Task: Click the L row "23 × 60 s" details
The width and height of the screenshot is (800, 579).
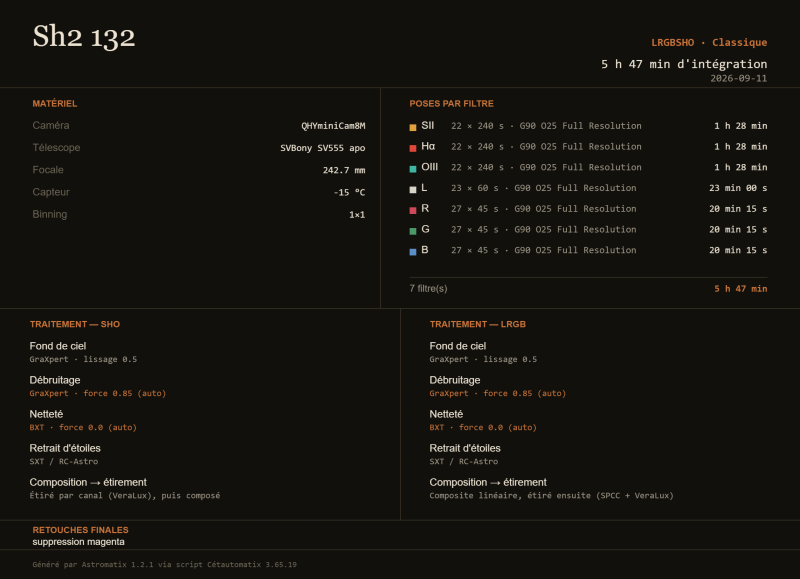Action: [x=474, y=188]
